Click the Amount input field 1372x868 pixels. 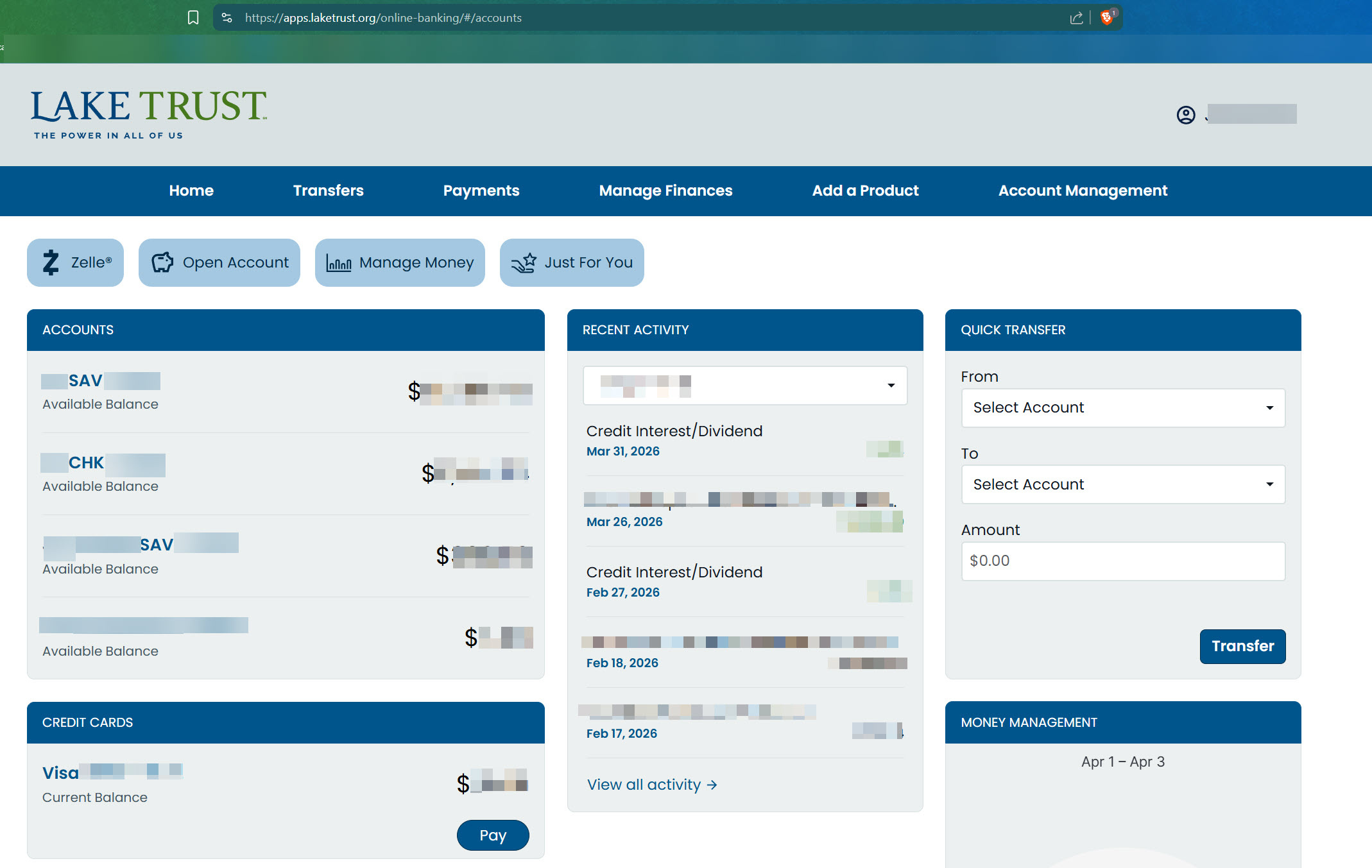(1123, 561)
